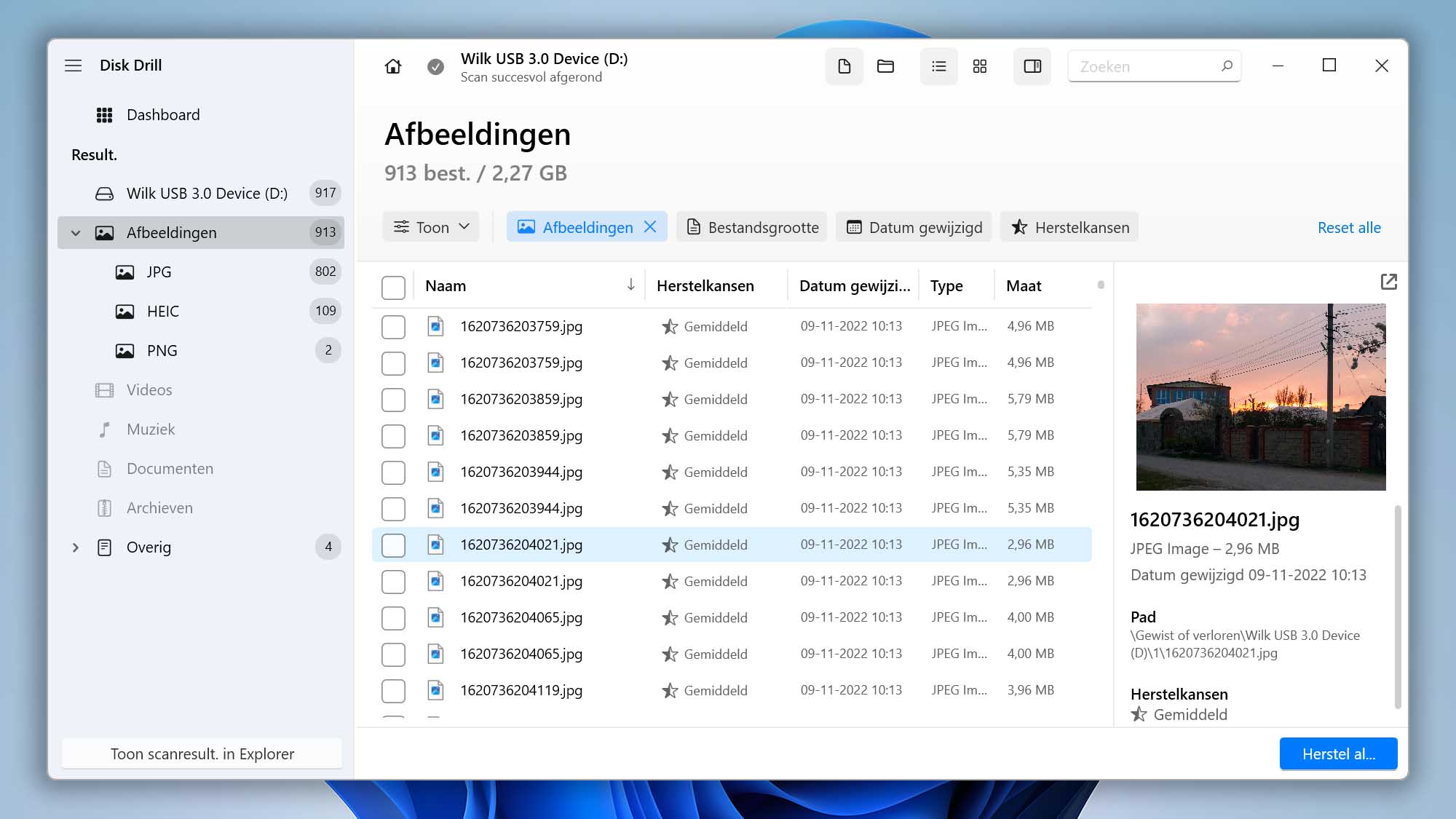Click the preview panel vertical scrollbar
Image resolution: width=1456 pixels, height=819 pixels.
[x=1397, y=606]
